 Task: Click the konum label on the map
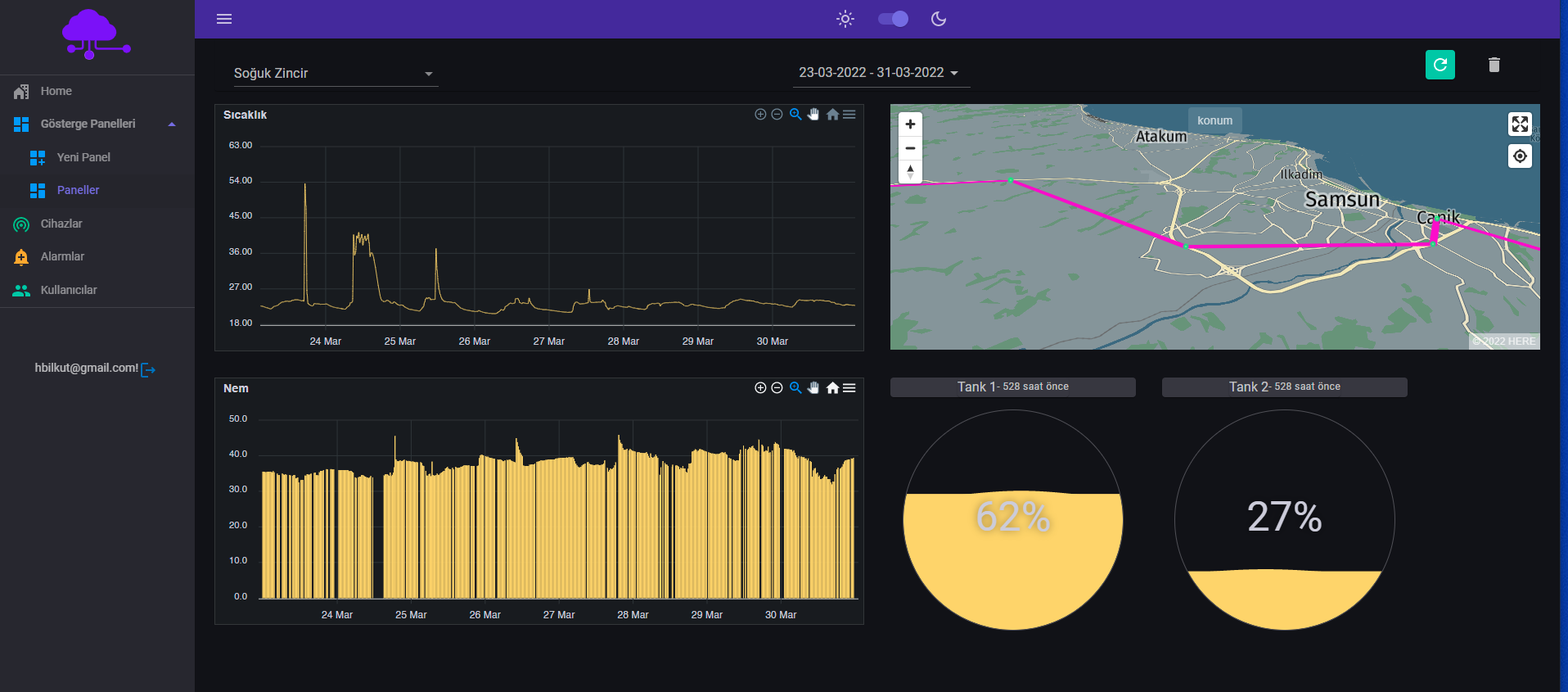1214,120
